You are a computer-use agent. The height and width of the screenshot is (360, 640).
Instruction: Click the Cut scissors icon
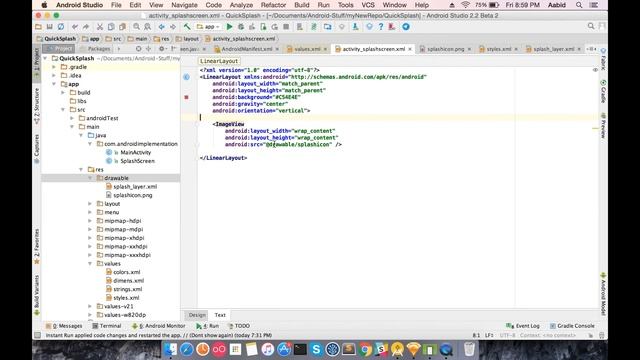tap(100, 27)
